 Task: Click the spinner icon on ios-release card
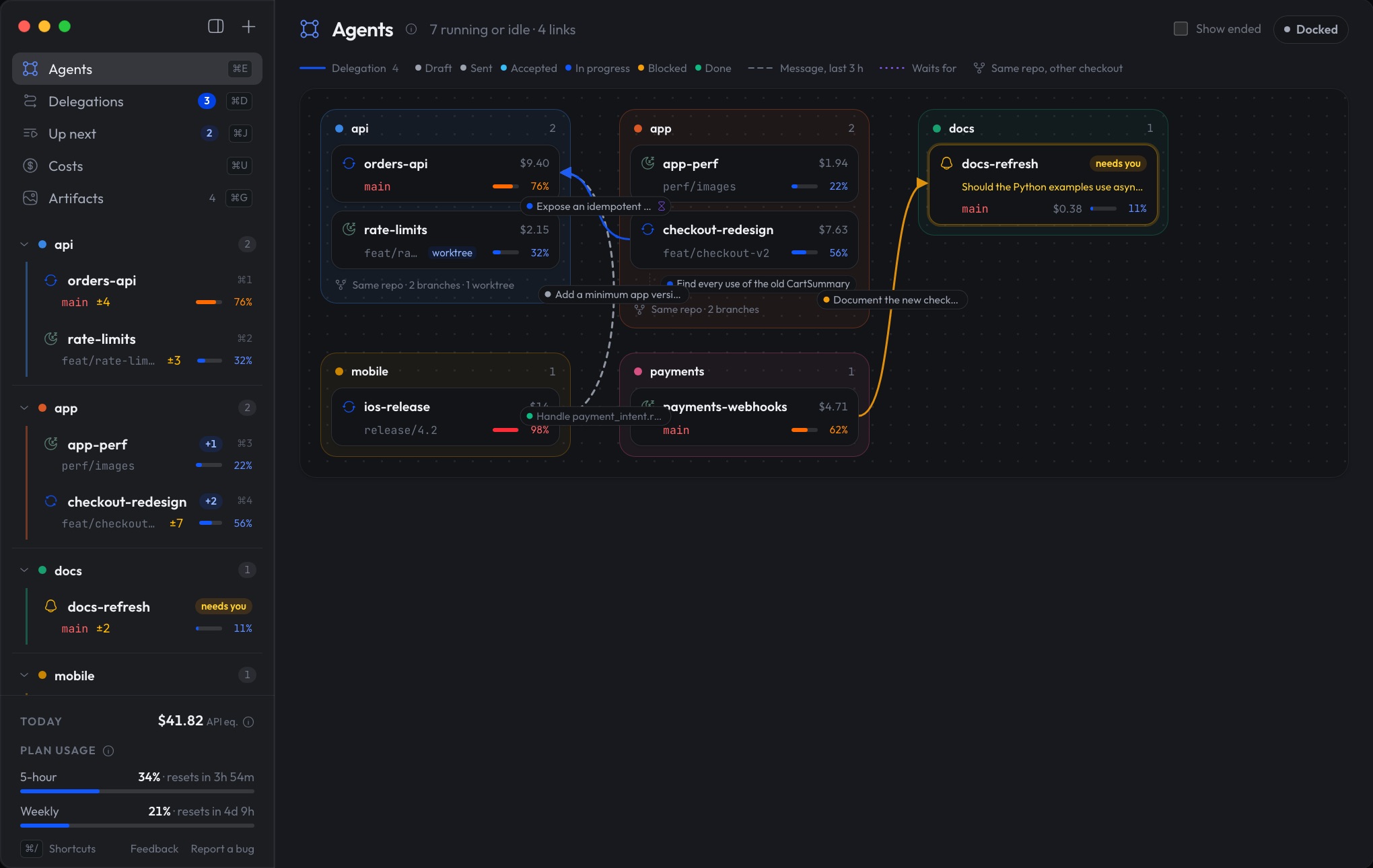click(349, 406)
